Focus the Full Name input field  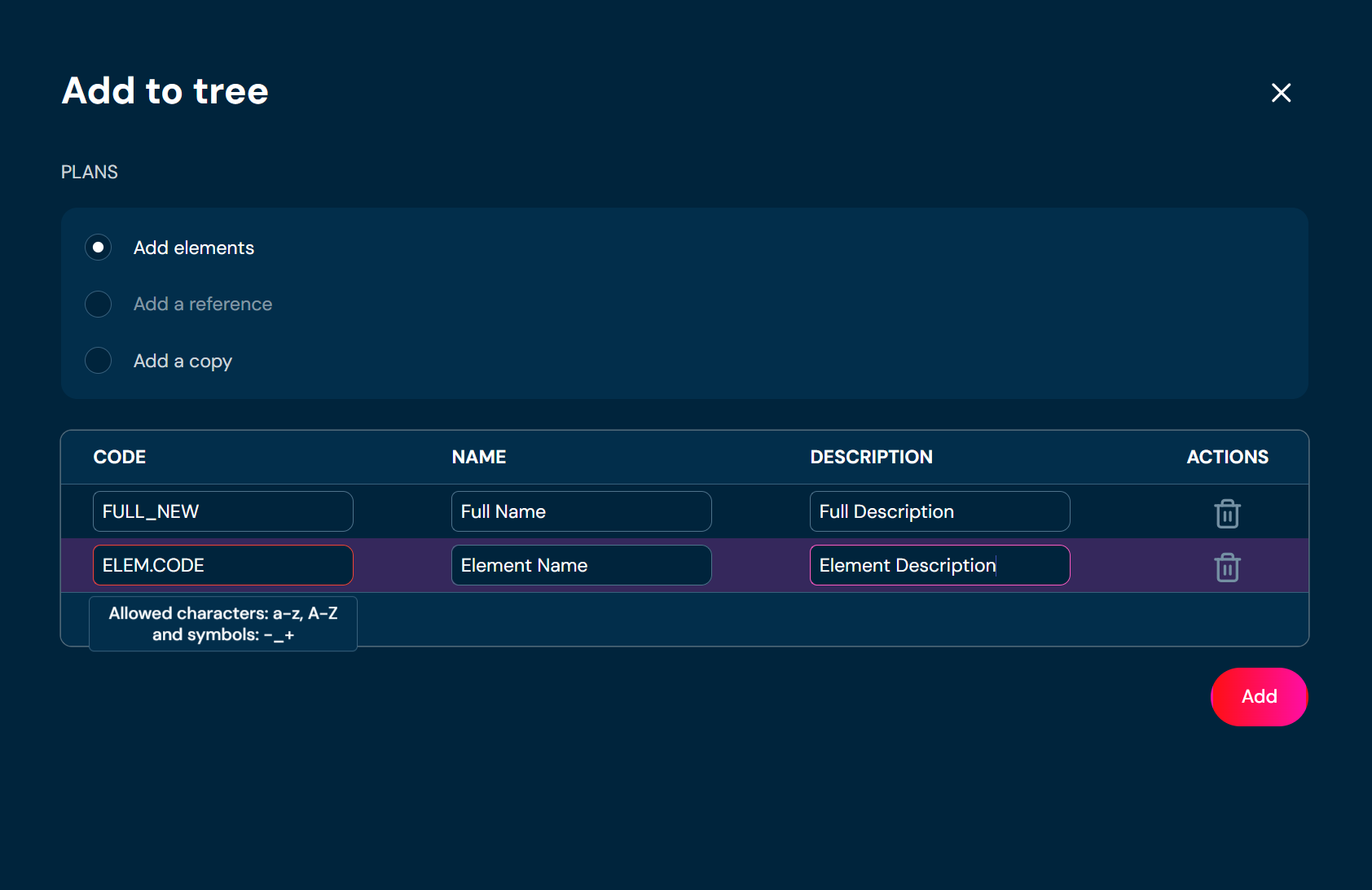581,511
